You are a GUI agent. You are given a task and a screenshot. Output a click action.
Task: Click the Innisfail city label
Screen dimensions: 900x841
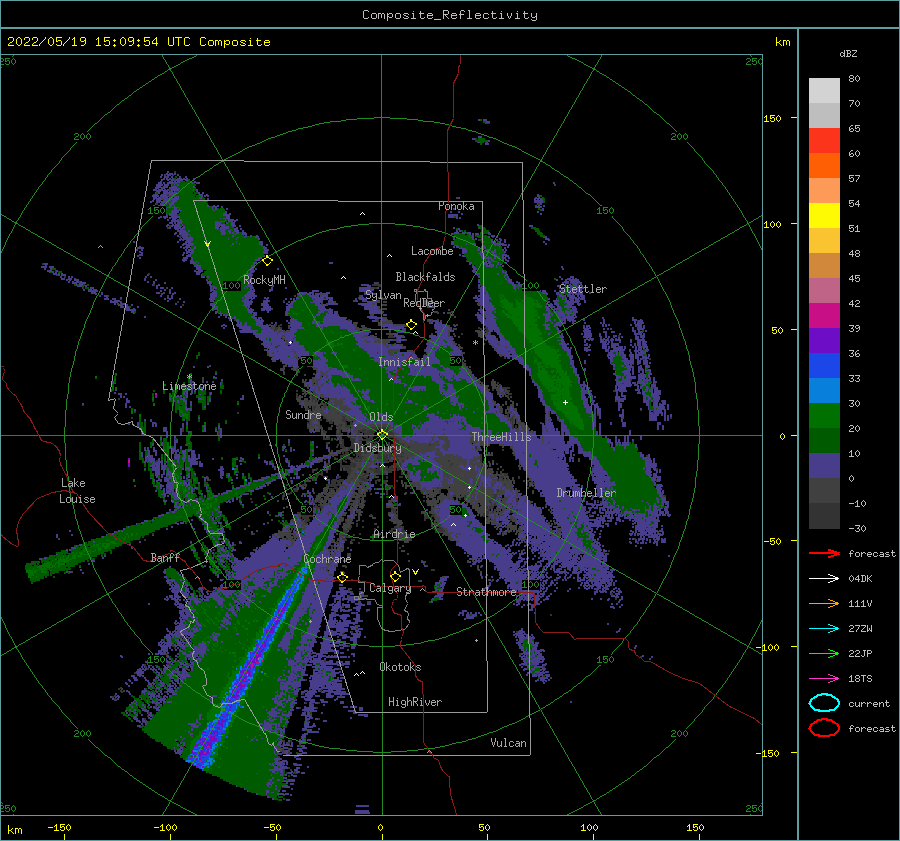click(404, 362)
